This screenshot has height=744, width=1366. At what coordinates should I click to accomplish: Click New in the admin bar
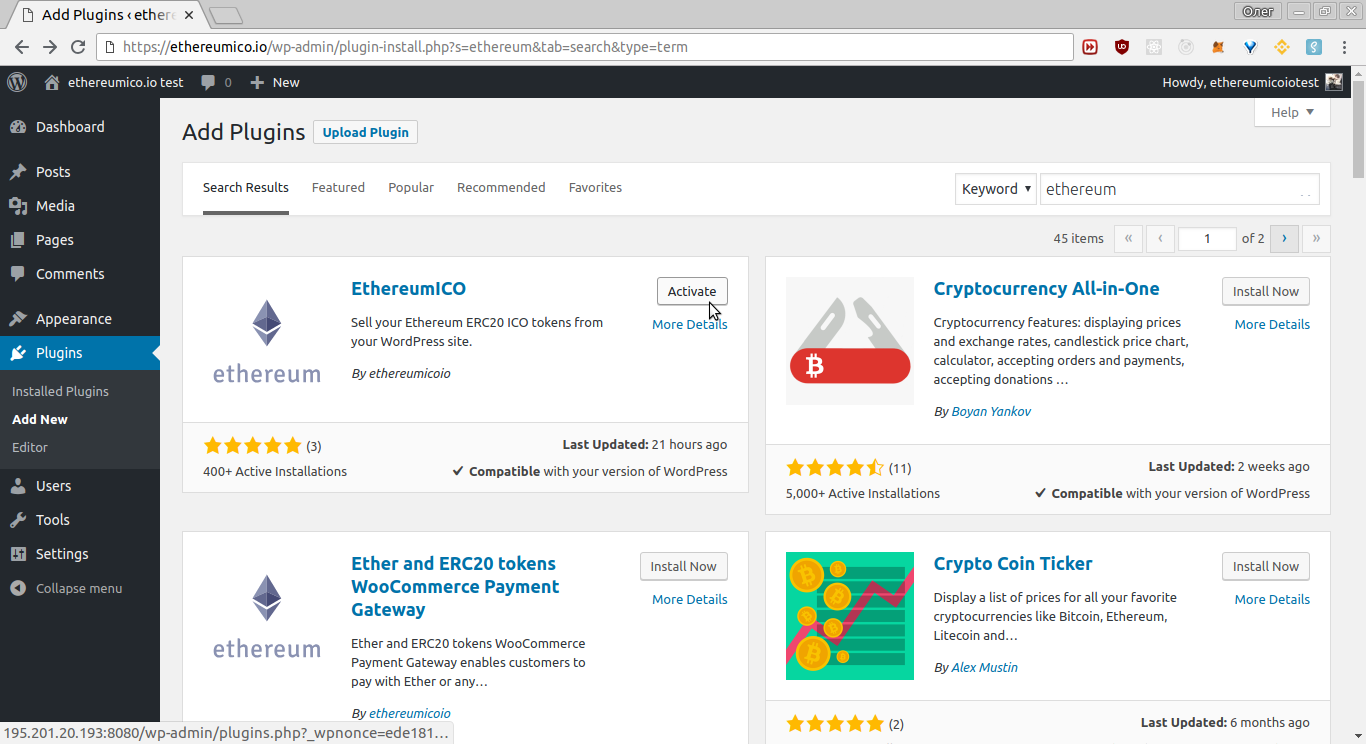(275, 82)
